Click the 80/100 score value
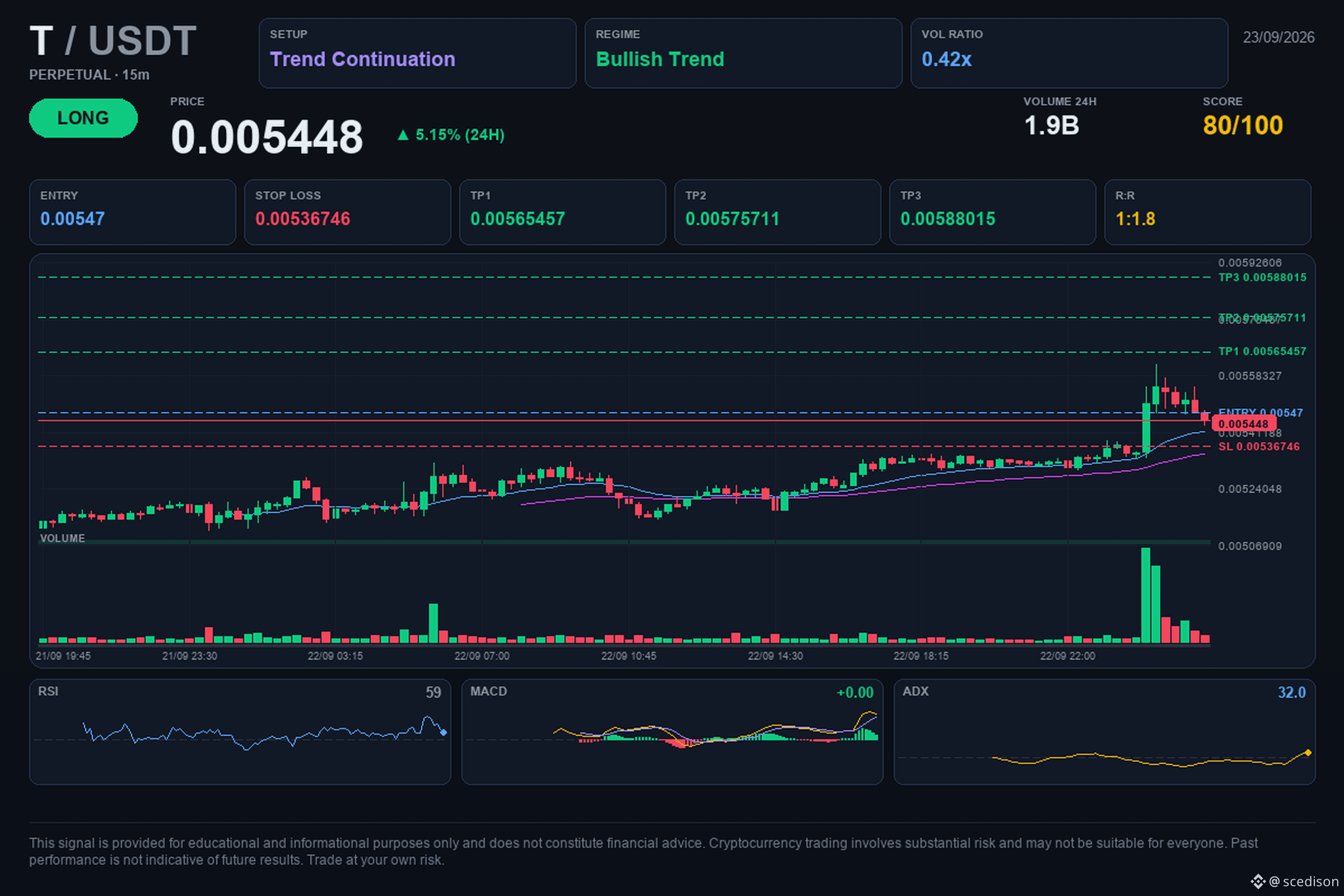 [x=1243, y=125]
